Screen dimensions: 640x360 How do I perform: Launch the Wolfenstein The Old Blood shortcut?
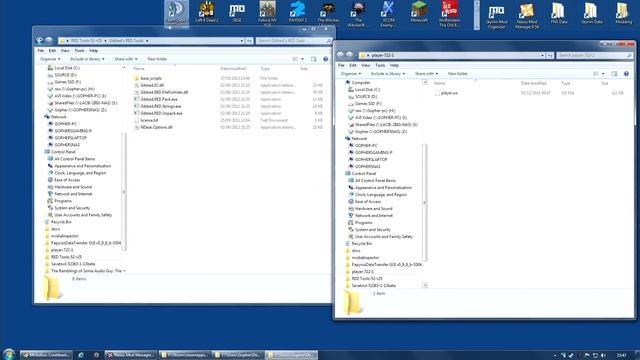click(x=449, y=13)
